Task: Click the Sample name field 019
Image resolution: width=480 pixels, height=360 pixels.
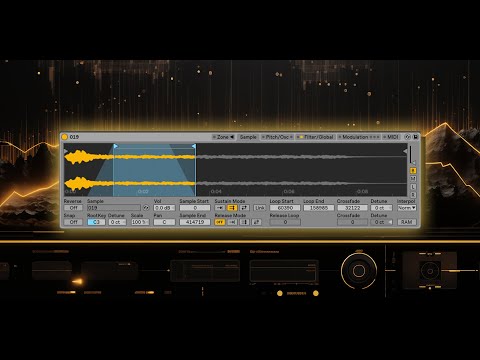Action: pos(114,208)
